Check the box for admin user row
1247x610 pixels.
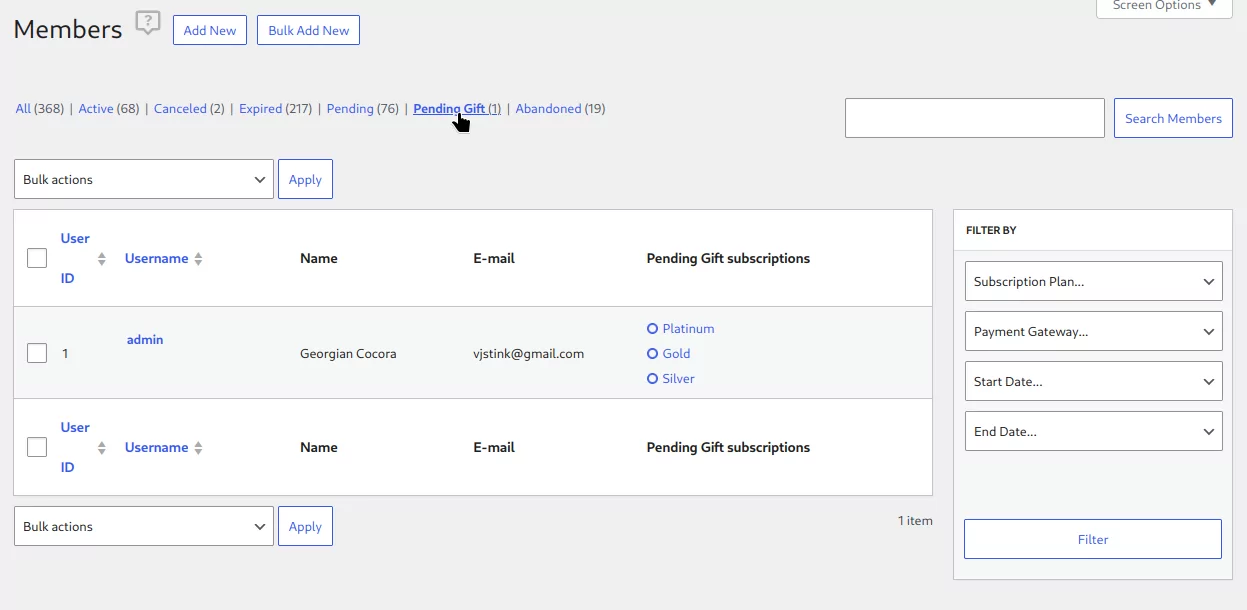(37, 353)
